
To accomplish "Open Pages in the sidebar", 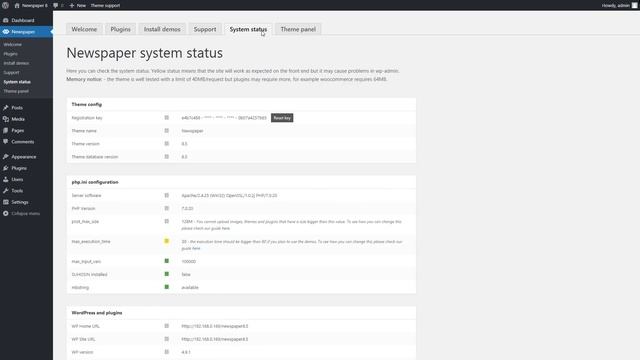I will pyautogui.click(x=18, y=131).
